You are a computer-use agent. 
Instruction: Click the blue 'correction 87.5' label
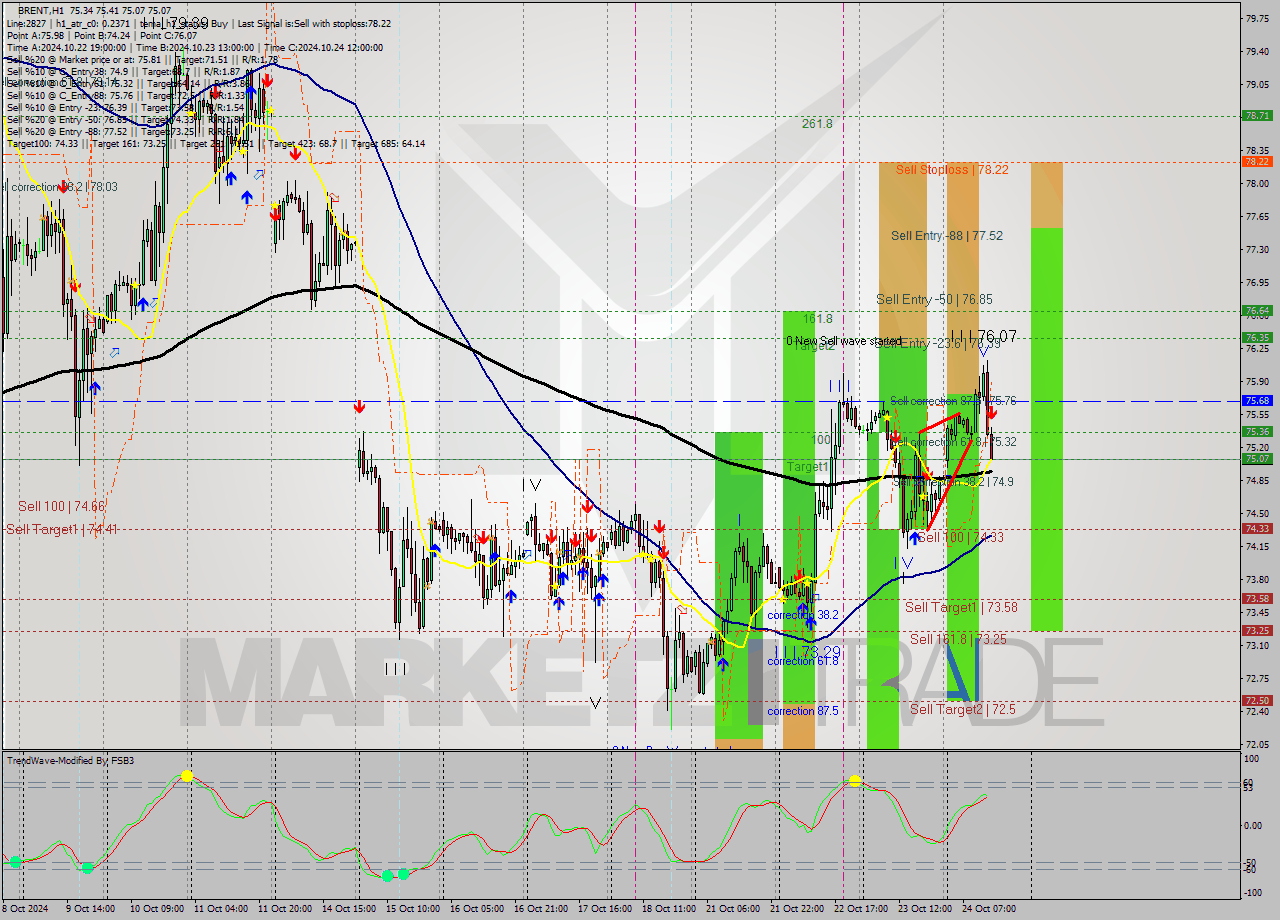pos(803,711)
